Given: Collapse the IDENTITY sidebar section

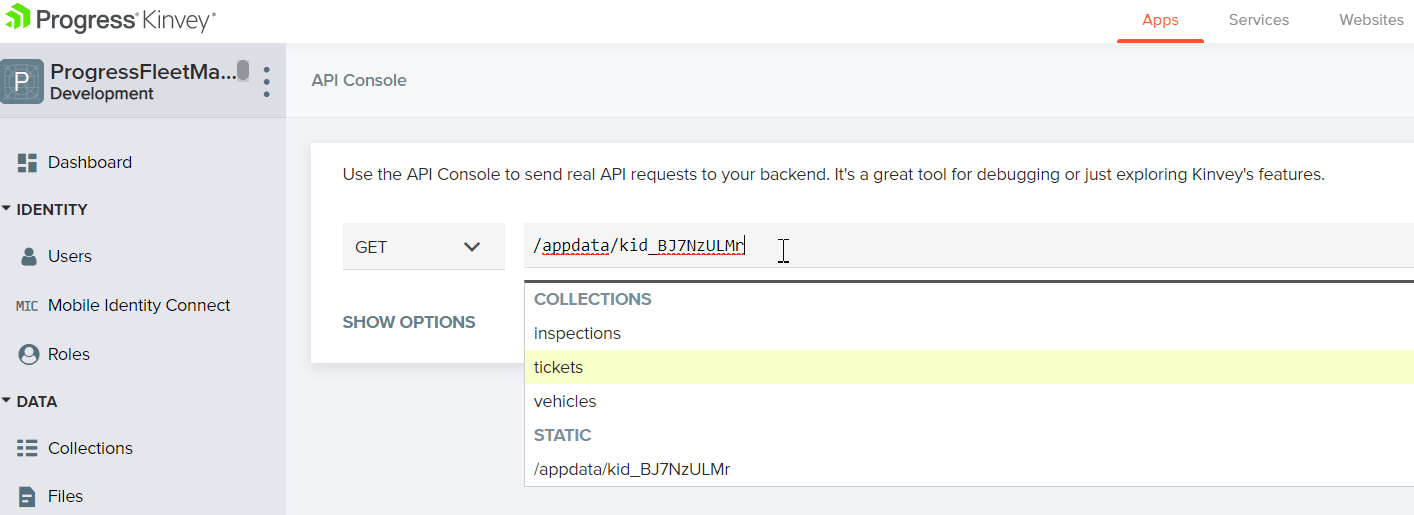Looking at the screenshot, I should pyautogui.click(x=44, y=210).
